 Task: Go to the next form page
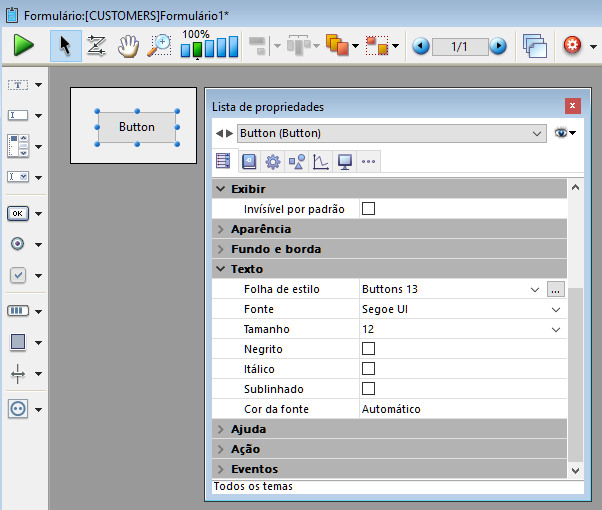(x=498, y=47)
